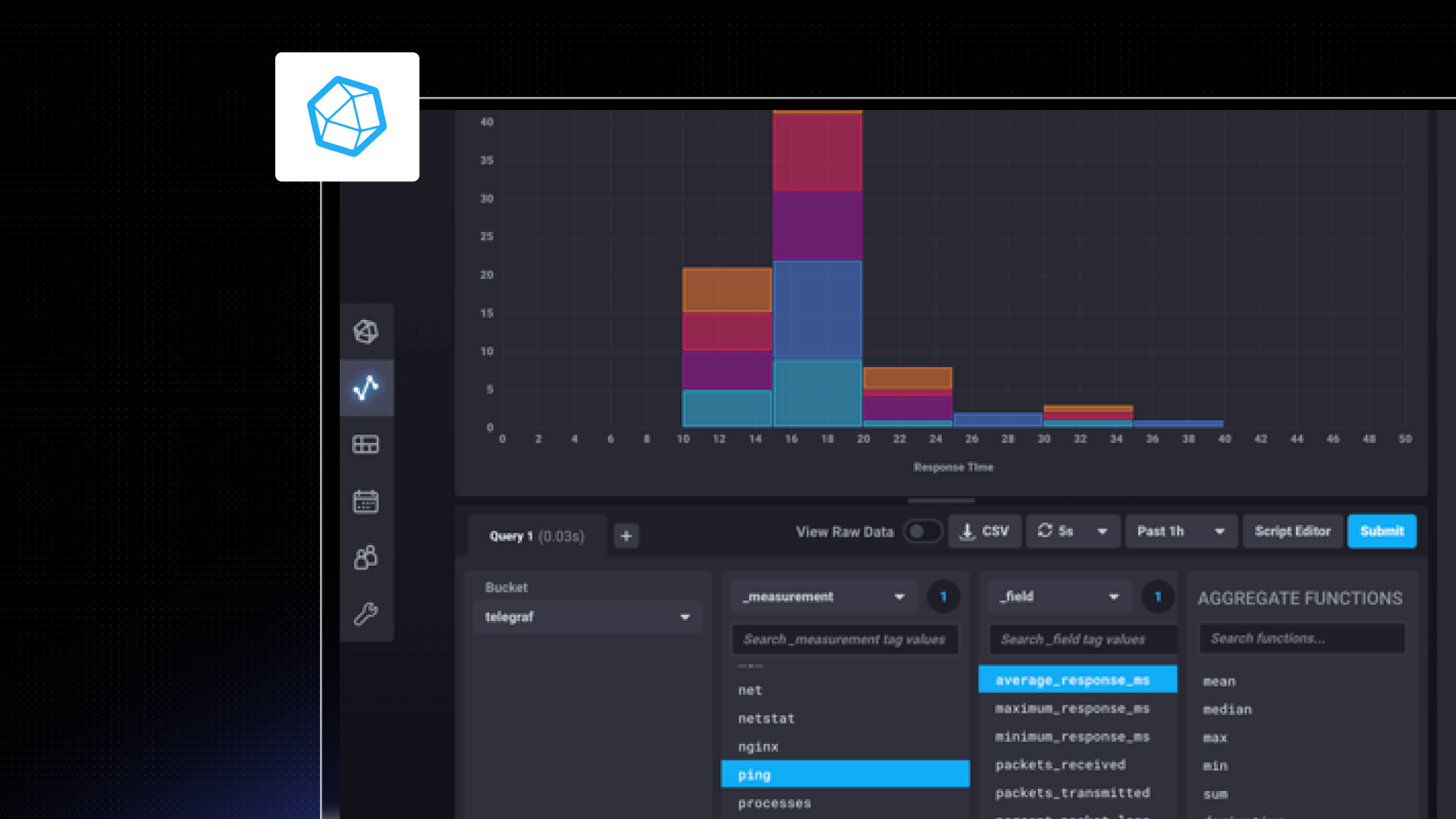The width and height of the screenshot is (1456, 819).
Task: Open the Script Editor
Action: (1292, 532)
